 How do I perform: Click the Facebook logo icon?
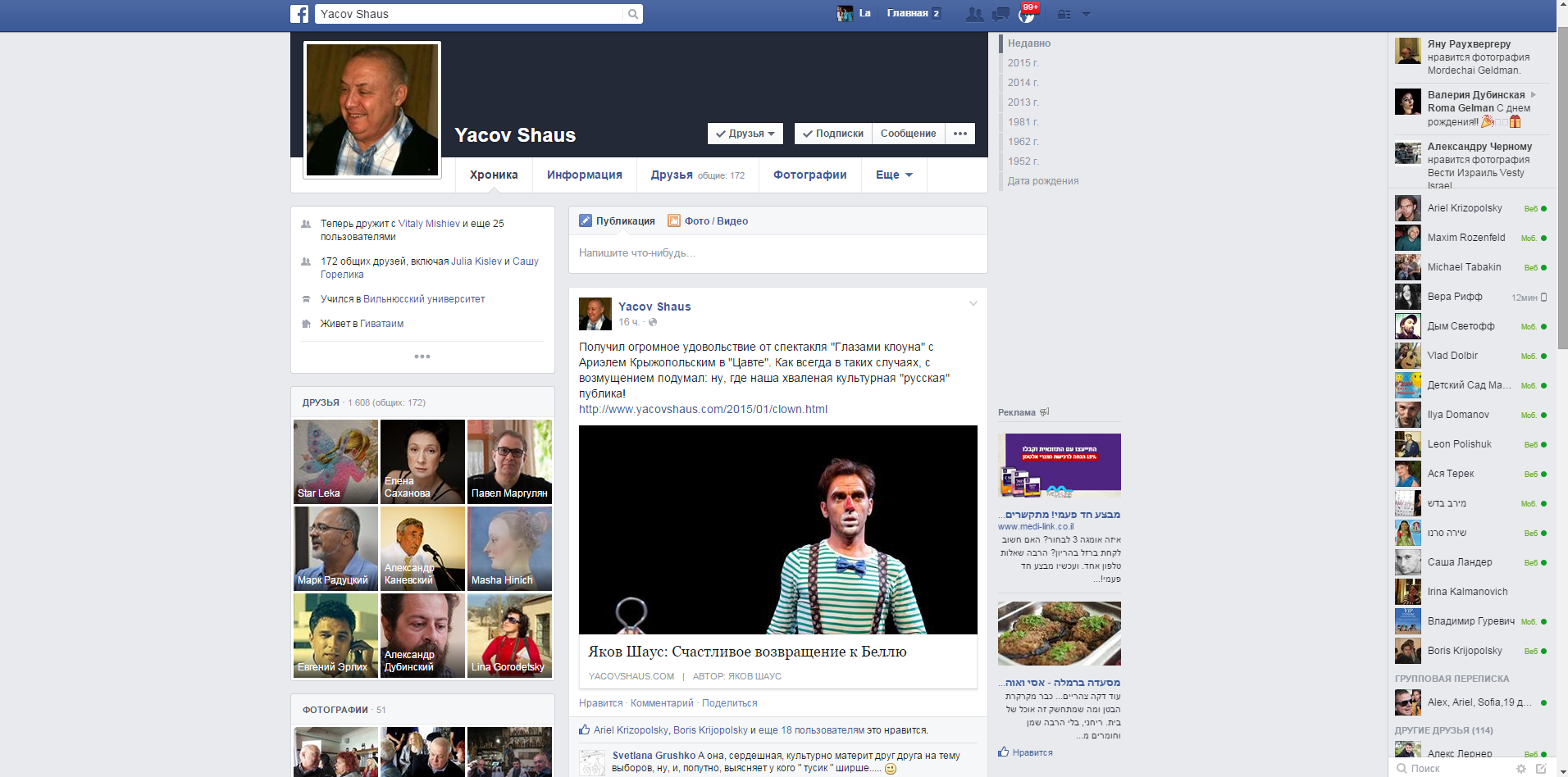point(299,14)
